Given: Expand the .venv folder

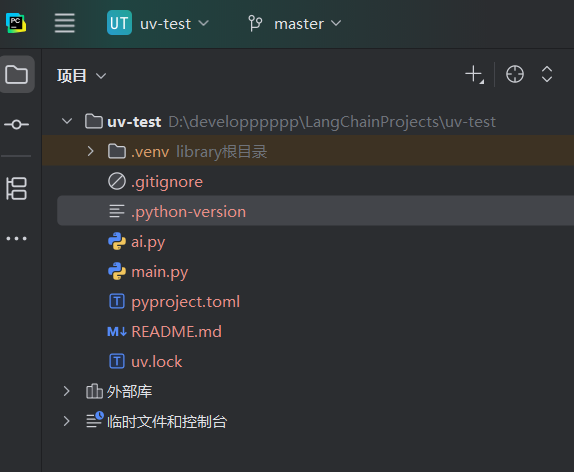Looking at the screenshot, I should point(90,151).
